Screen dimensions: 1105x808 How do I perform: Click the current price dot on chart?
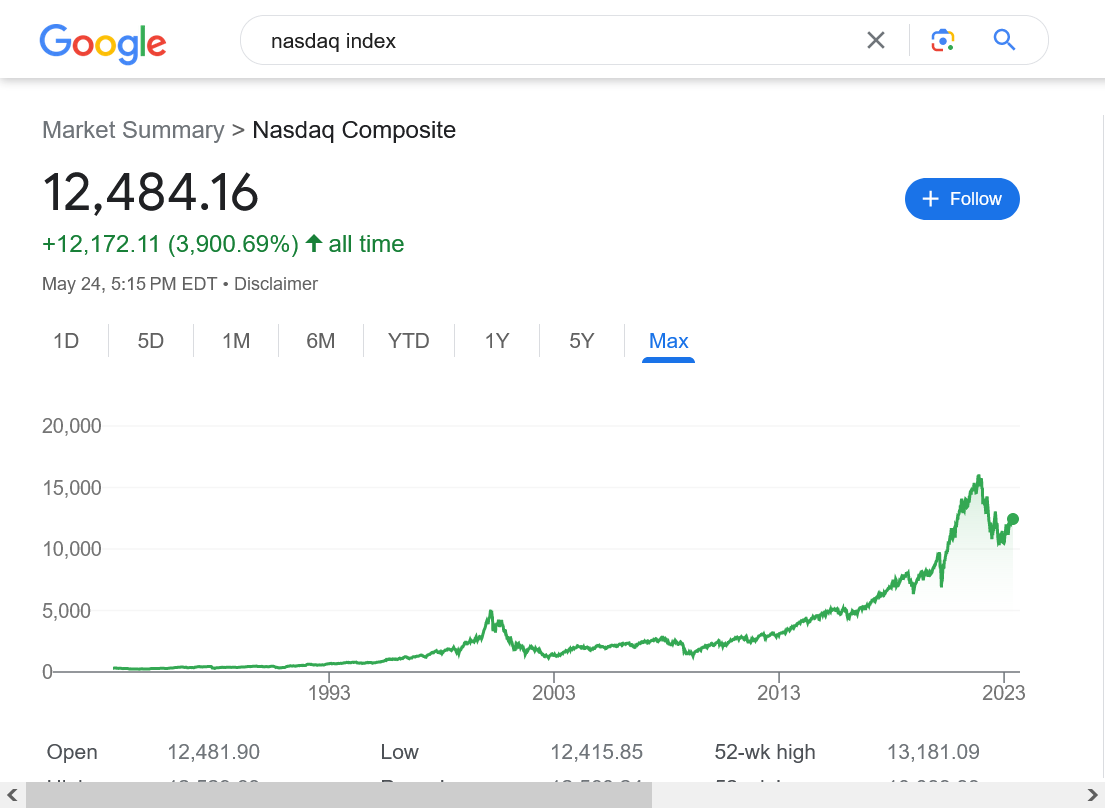pos(1013,519)
